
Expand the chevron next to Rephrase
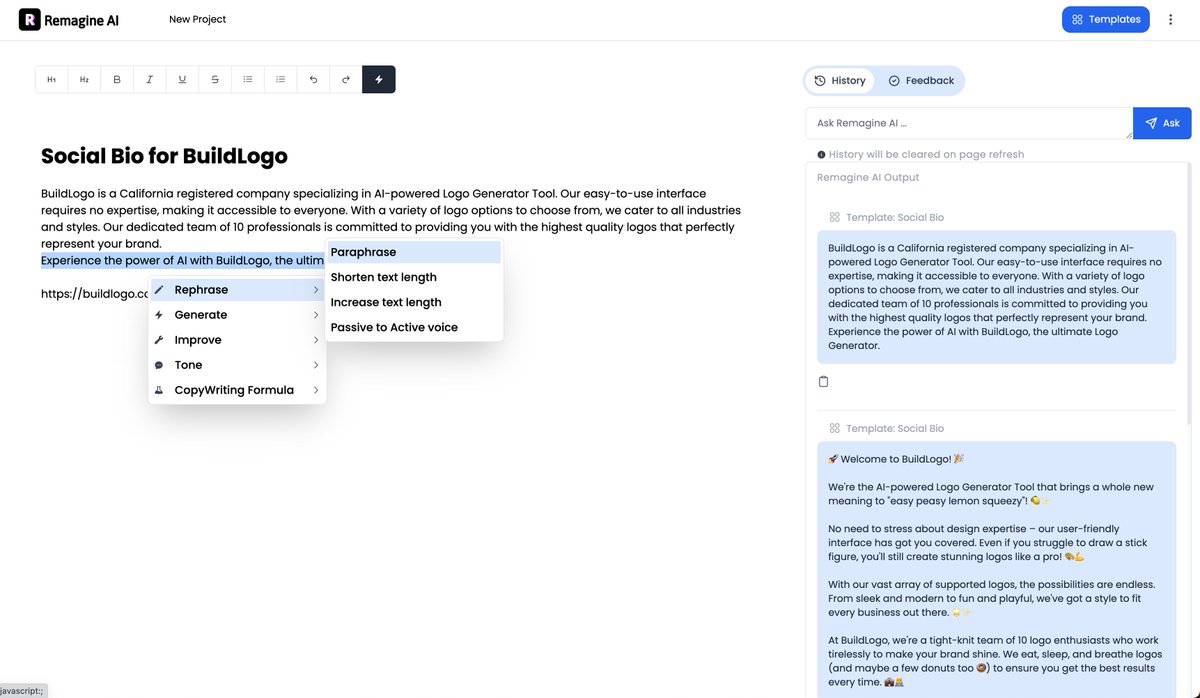316,290
